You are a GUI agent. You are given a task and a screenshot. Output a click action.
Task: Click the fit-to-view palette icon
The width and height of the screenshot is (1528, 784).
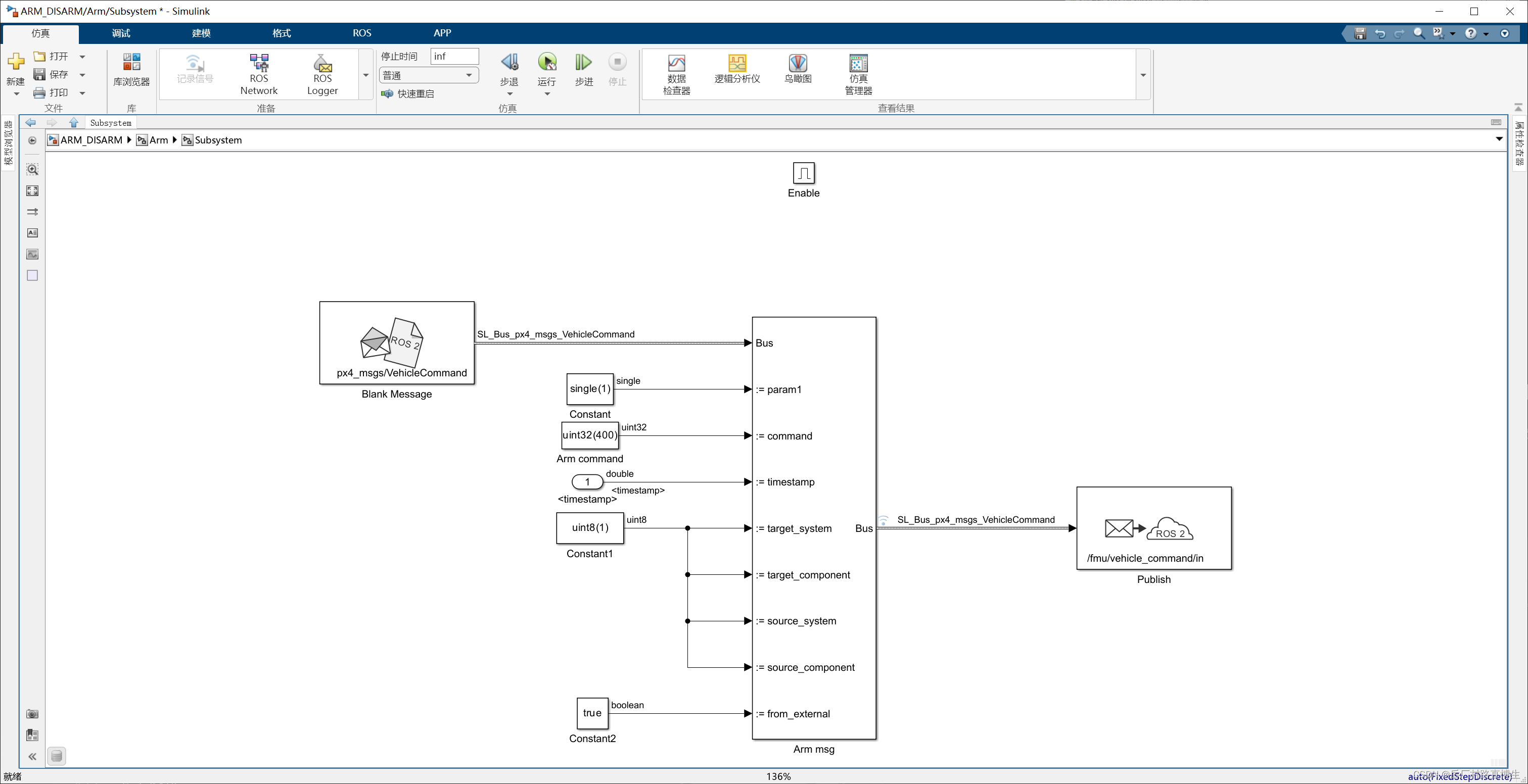click(33, 191)
